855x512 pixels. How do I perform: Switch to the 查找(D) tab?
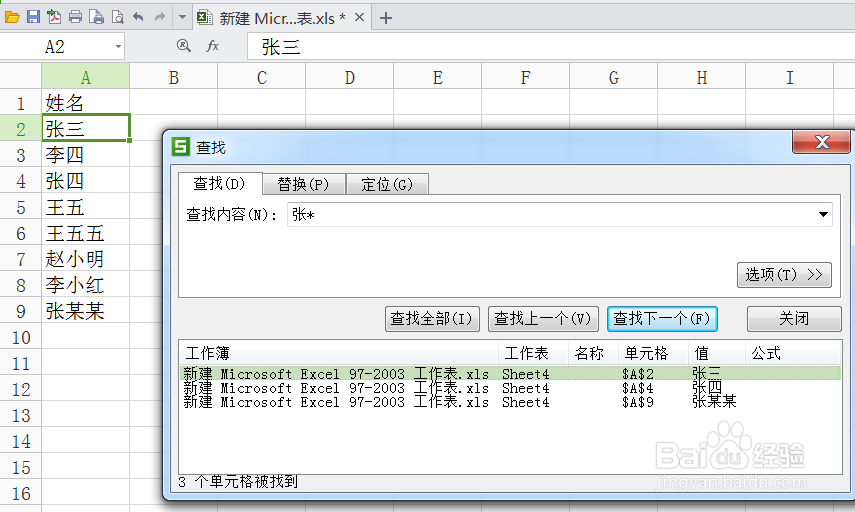(220, 184)
